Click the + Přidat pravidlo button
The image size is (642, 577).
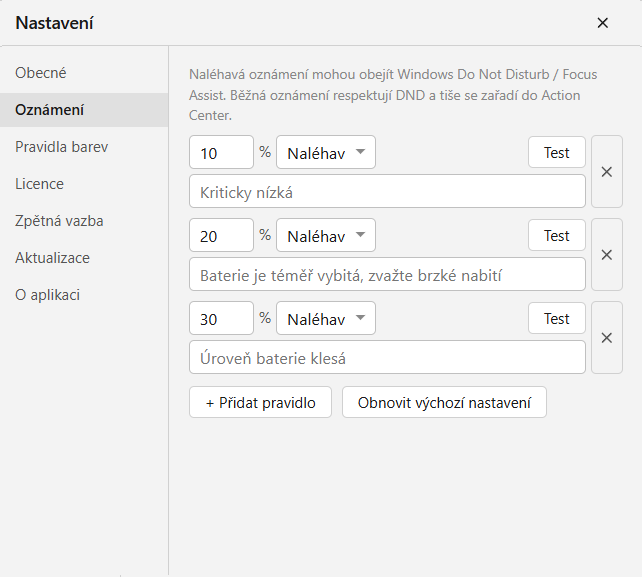click(260, 403)
